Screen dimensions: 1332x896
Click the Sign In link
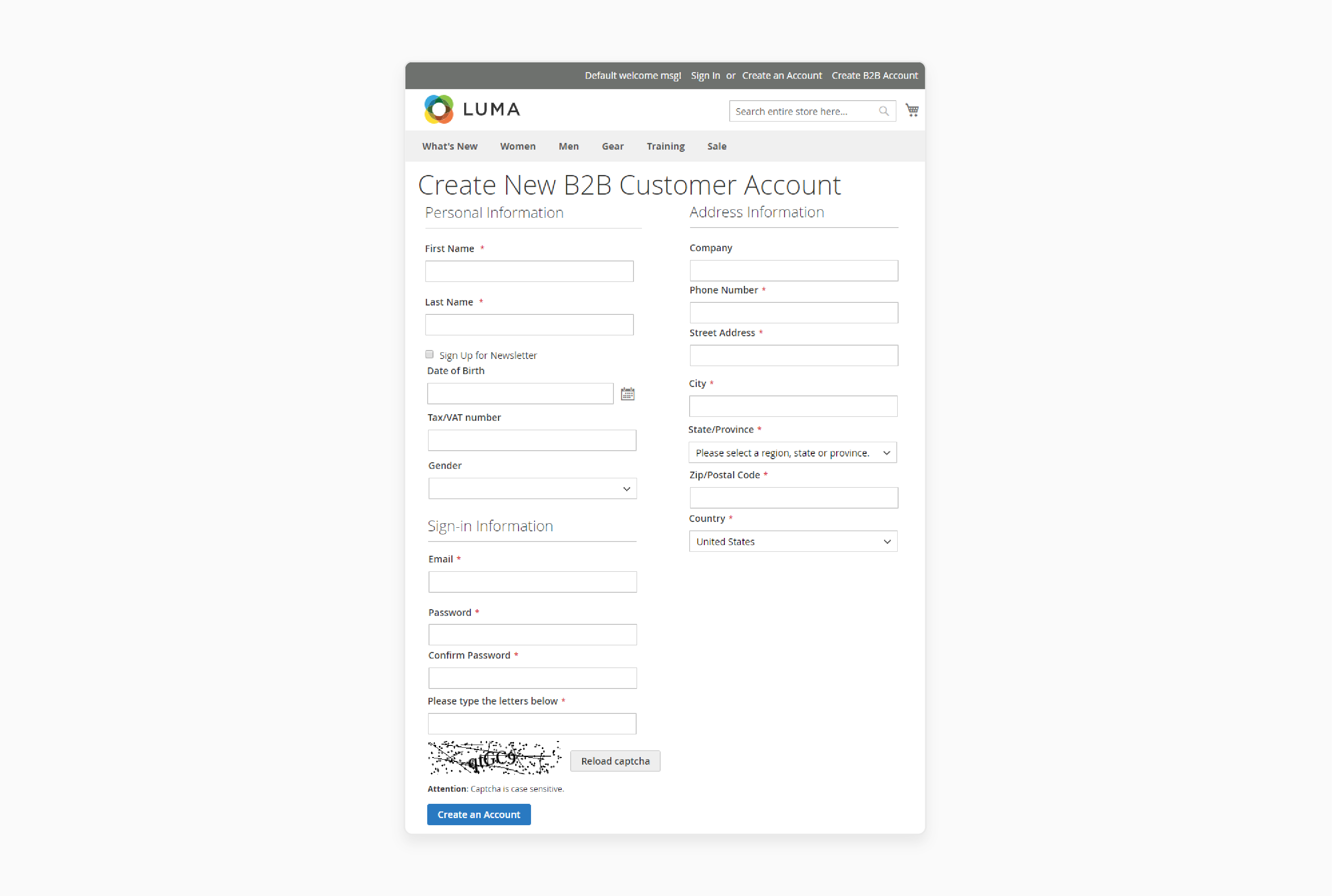click(706, 75)
